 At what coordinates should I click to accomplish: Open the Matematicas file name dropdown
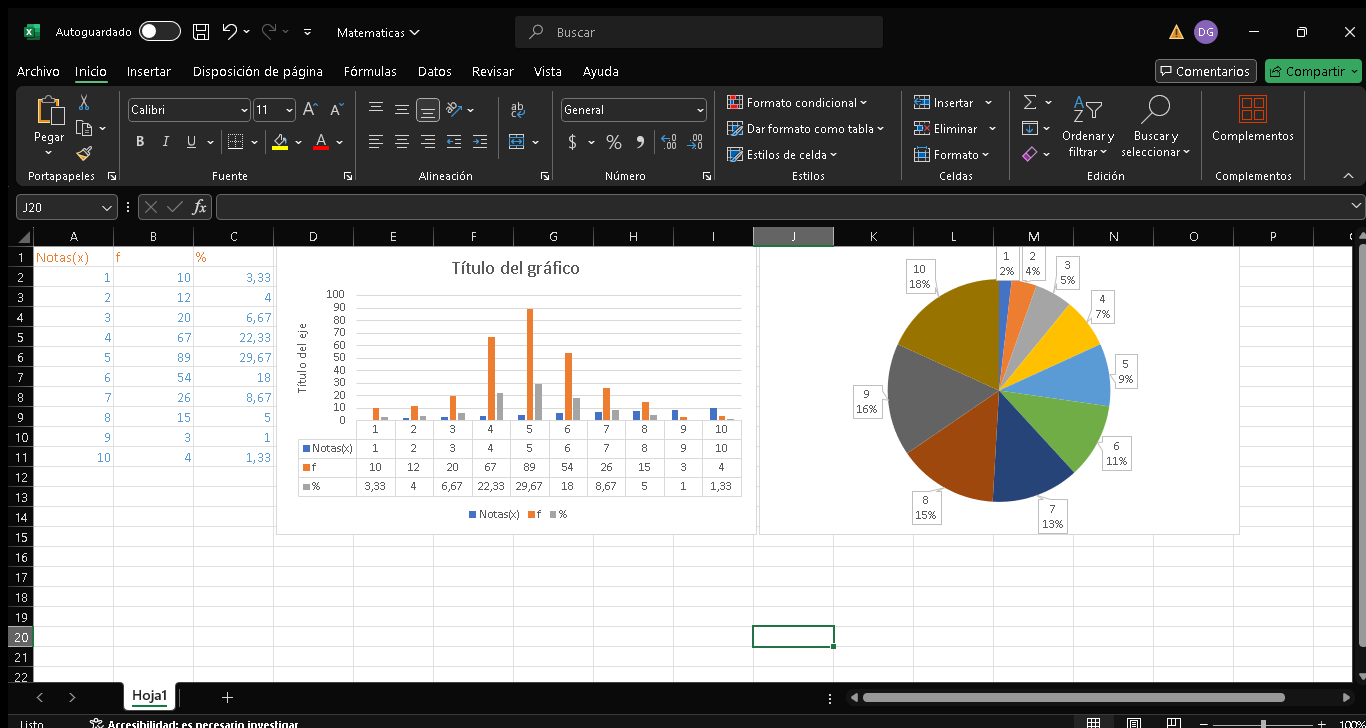tap(378, 32)
